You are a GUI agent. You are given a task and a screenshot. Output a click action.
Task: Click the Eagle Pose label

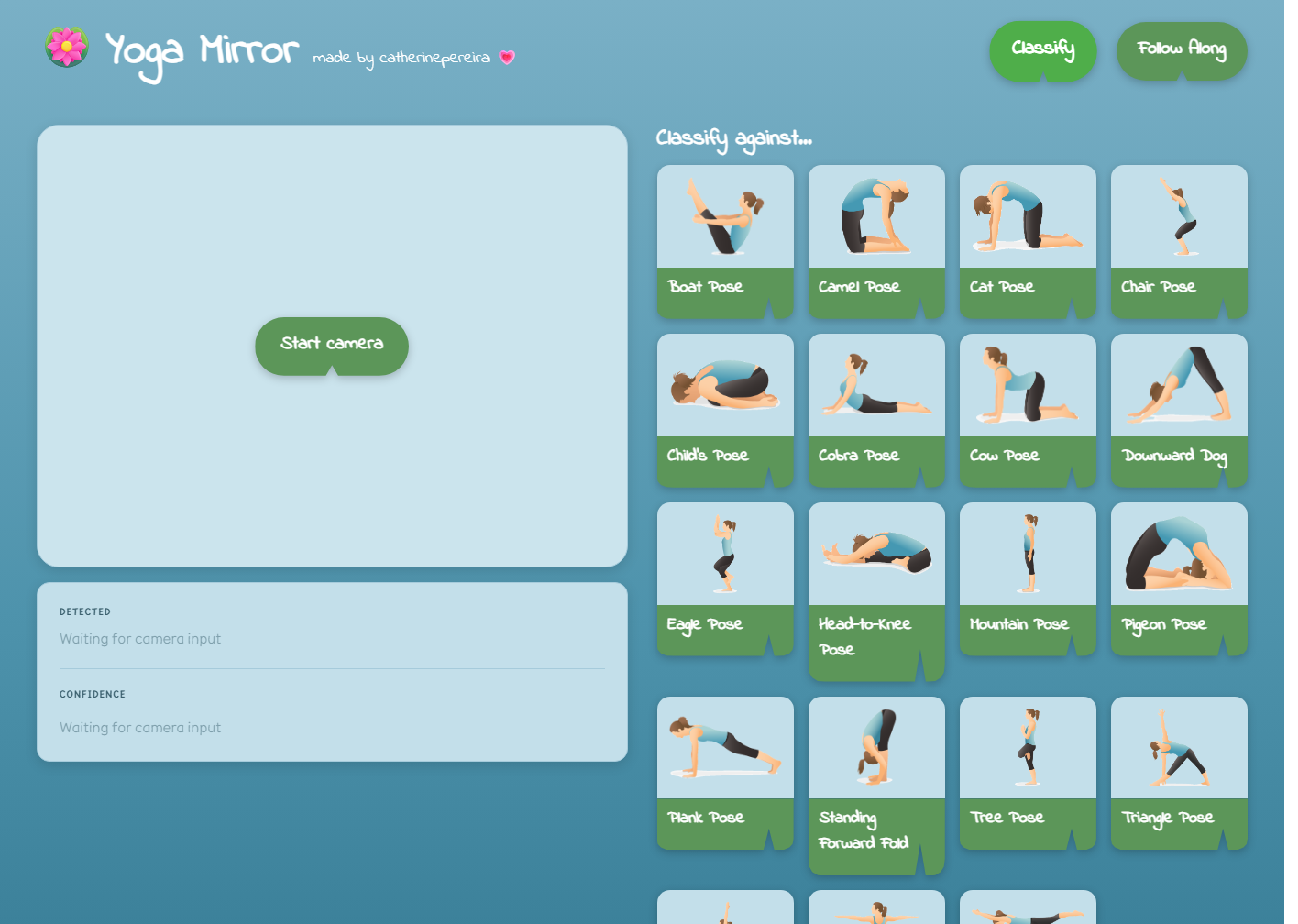click(x=705, y=625)
